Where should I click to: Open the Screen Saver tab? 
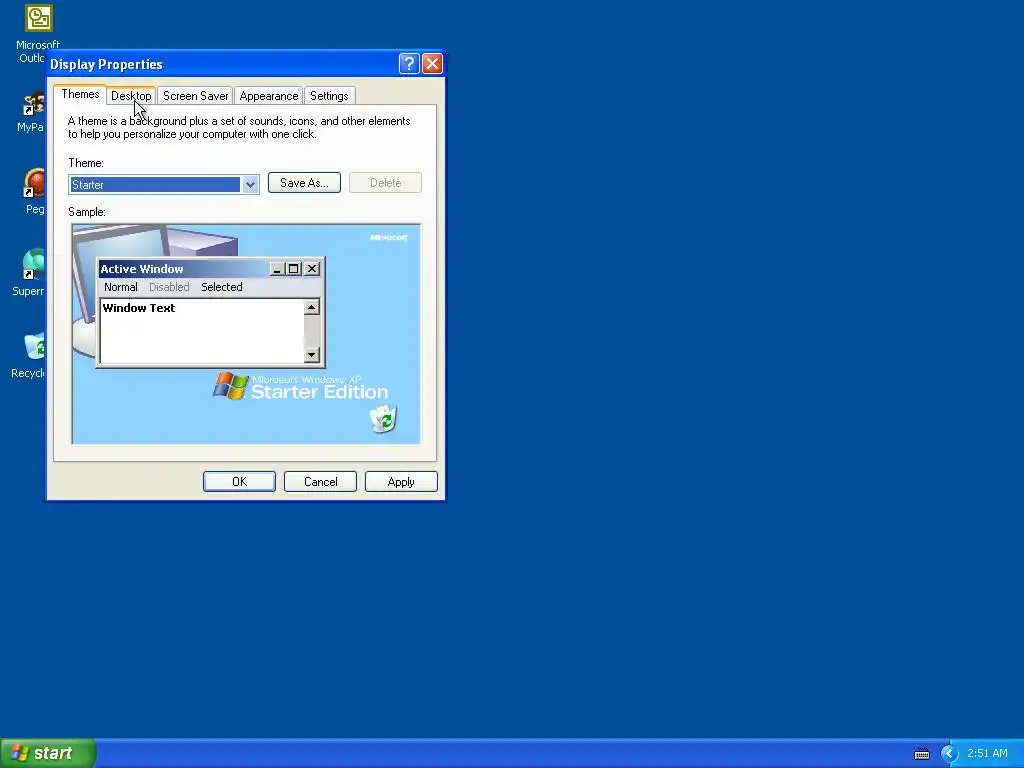tap(195, 96)
